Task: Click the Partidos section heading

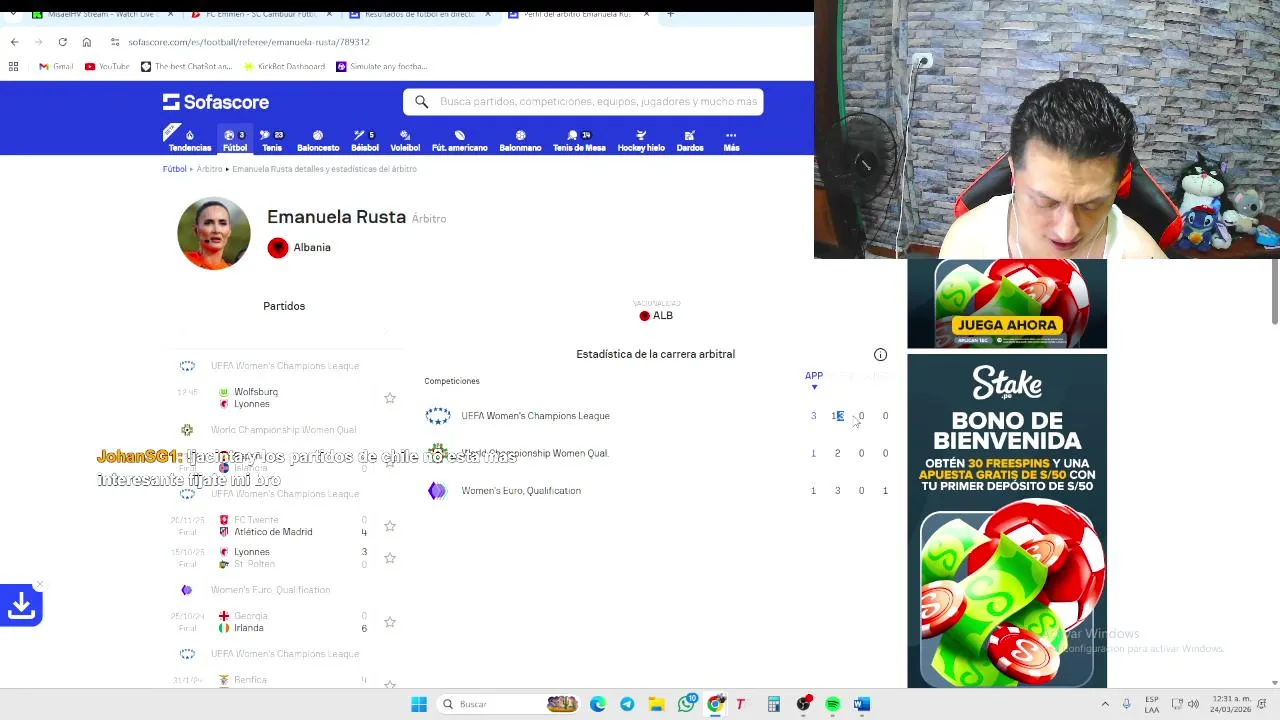Action: [x=284, y=306]
